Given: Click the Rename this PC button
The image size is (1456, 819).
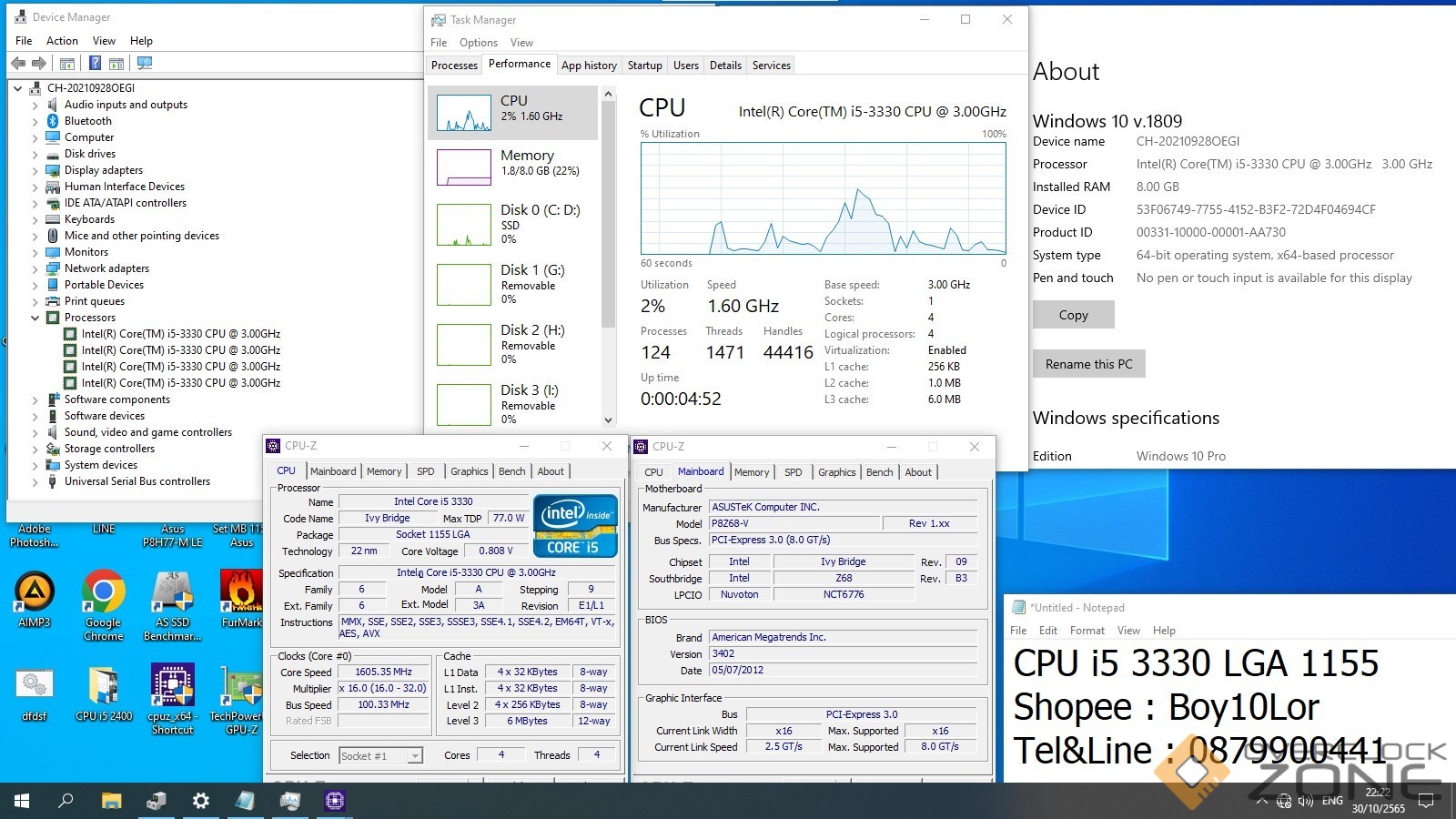Looking at the screenshot, I should (1088, 364).
